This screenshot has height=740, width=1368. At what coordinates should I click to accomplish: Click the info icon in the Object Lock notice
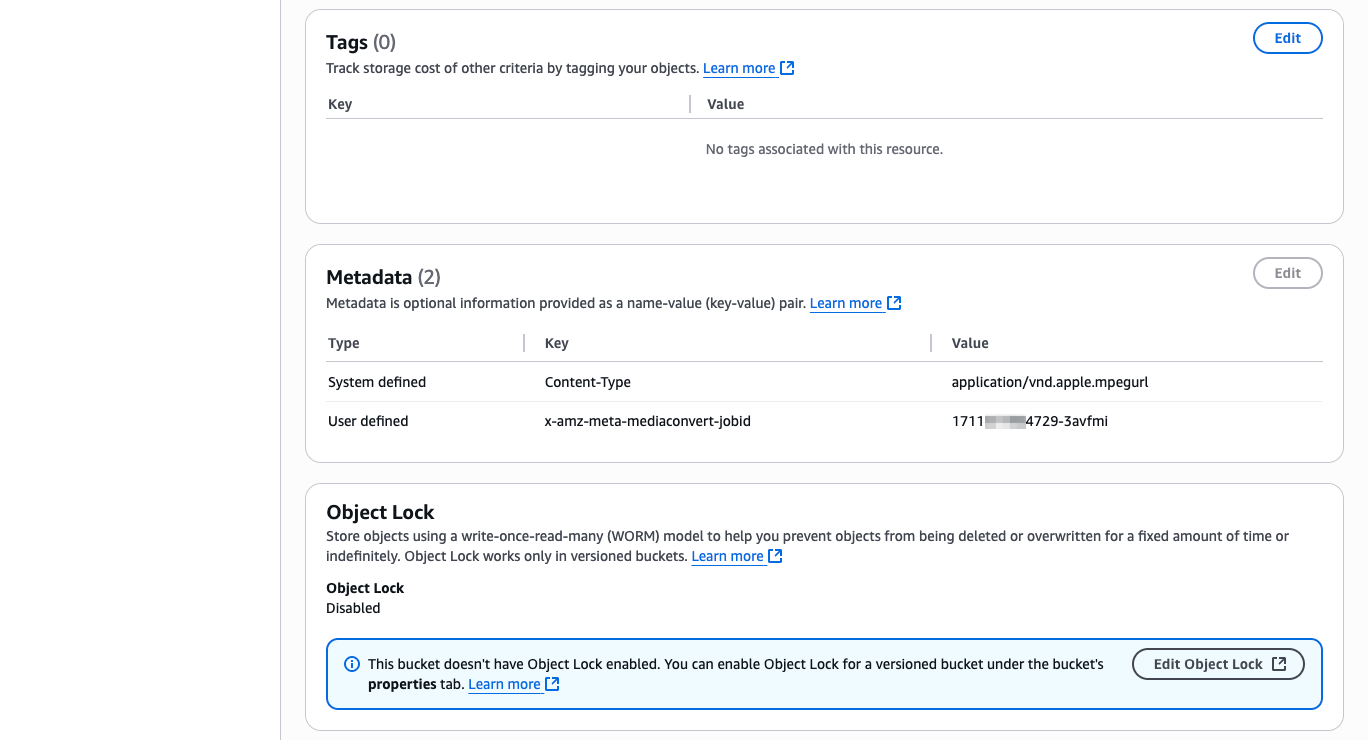click(x=352, y=664)
